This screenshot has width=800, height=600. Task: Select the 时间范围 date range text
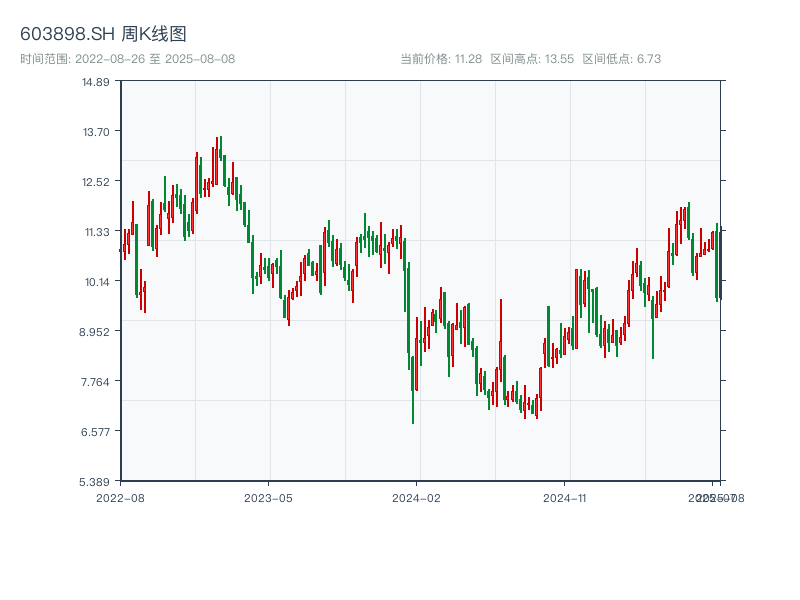(x=127, y=59)
